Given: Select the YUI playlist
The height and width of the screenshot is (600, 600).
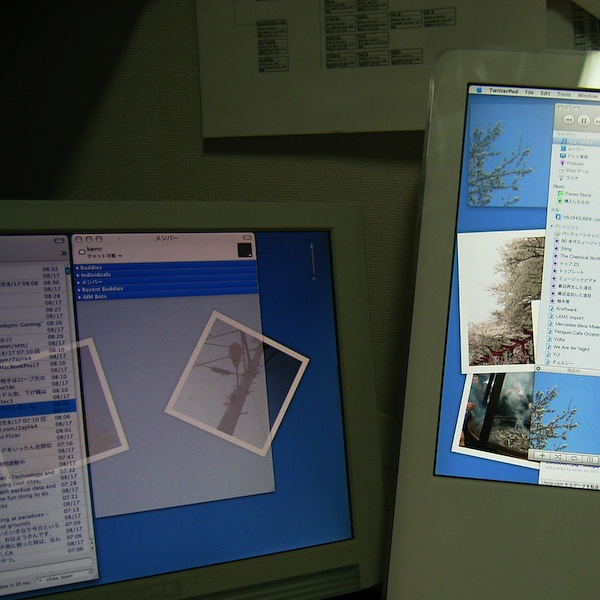Looking at the screenshot, I should pyautogui.click(x=553, y=354).
